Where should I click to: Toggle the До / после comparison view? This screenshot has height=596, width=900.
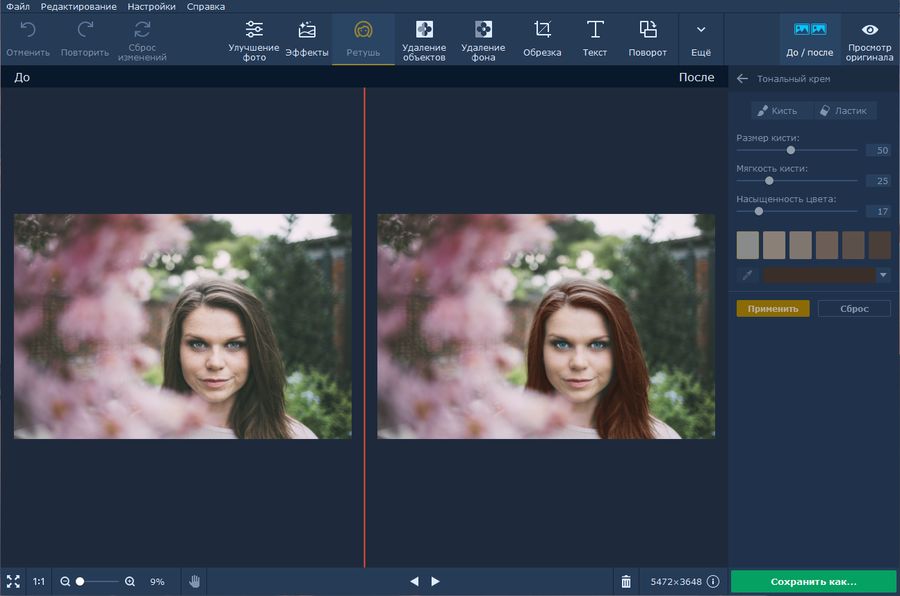(x=809, y=39)
